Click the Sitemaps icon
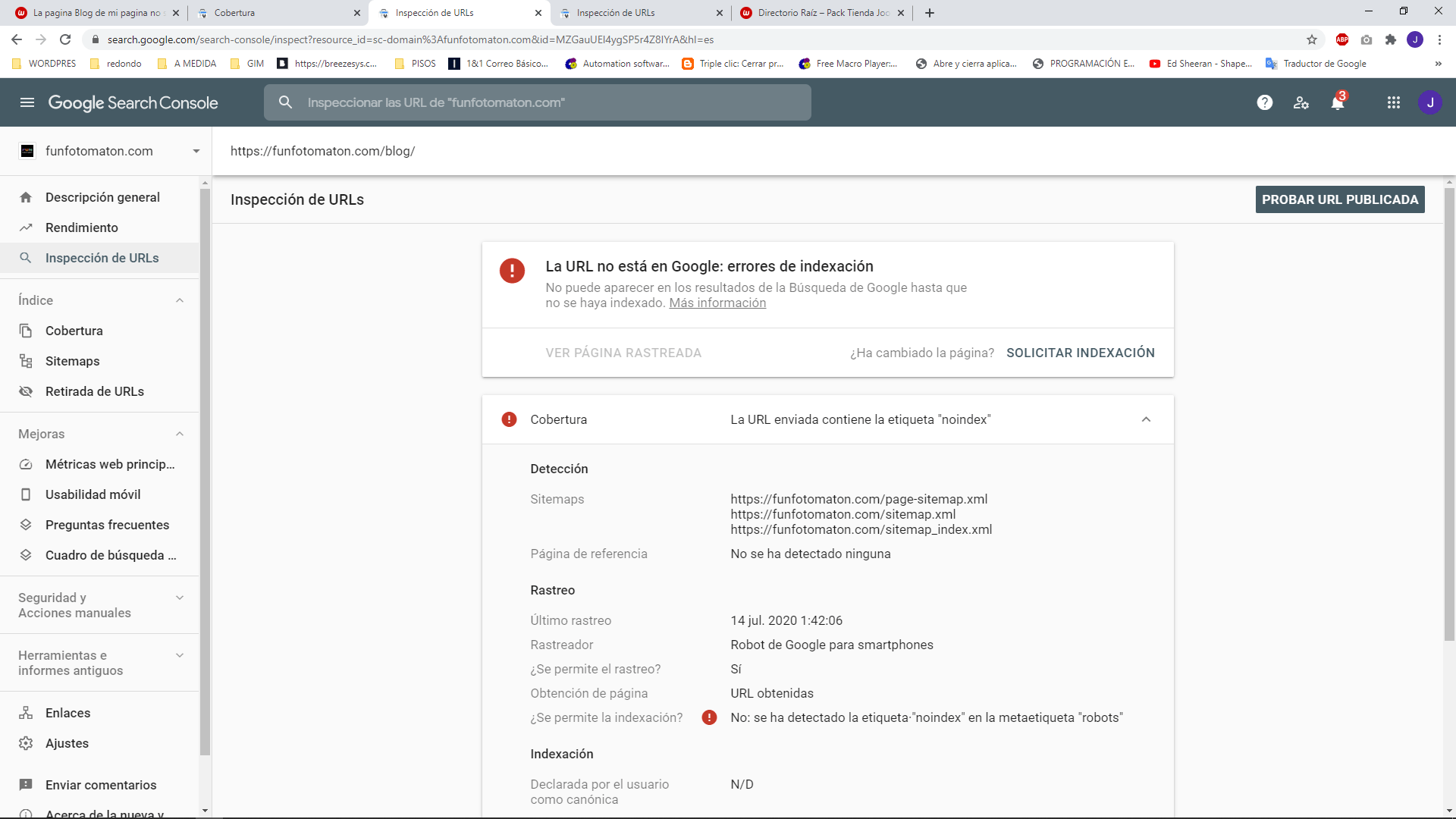This screenshot has height=819, width=1456. 26,361
